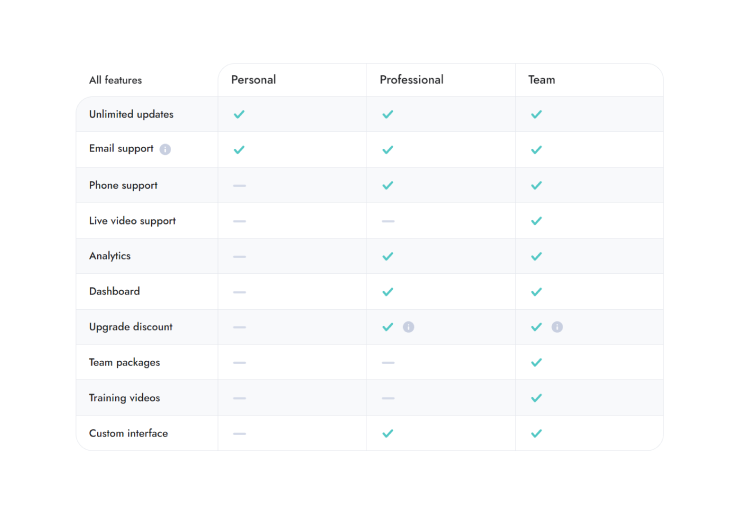
Task: Click the Personal Phone support dash
Action: (x=239, y=185)
